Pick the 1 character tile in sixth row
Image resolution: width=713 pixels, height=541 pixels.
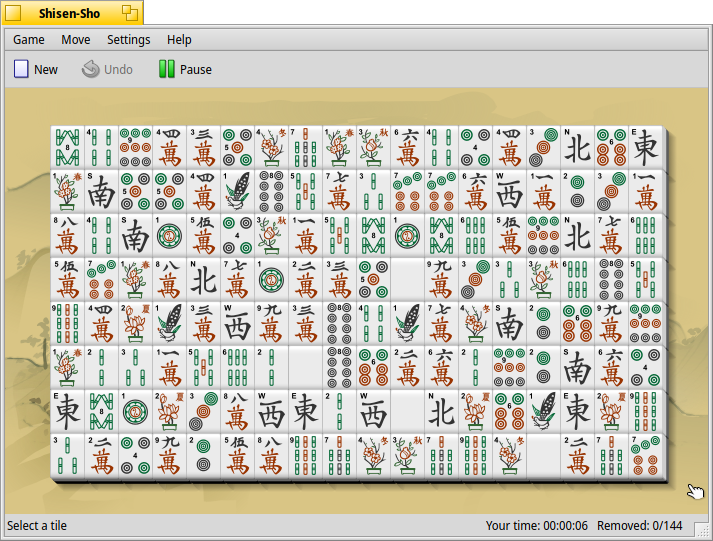pyautogui.click(x=170, y=368)
